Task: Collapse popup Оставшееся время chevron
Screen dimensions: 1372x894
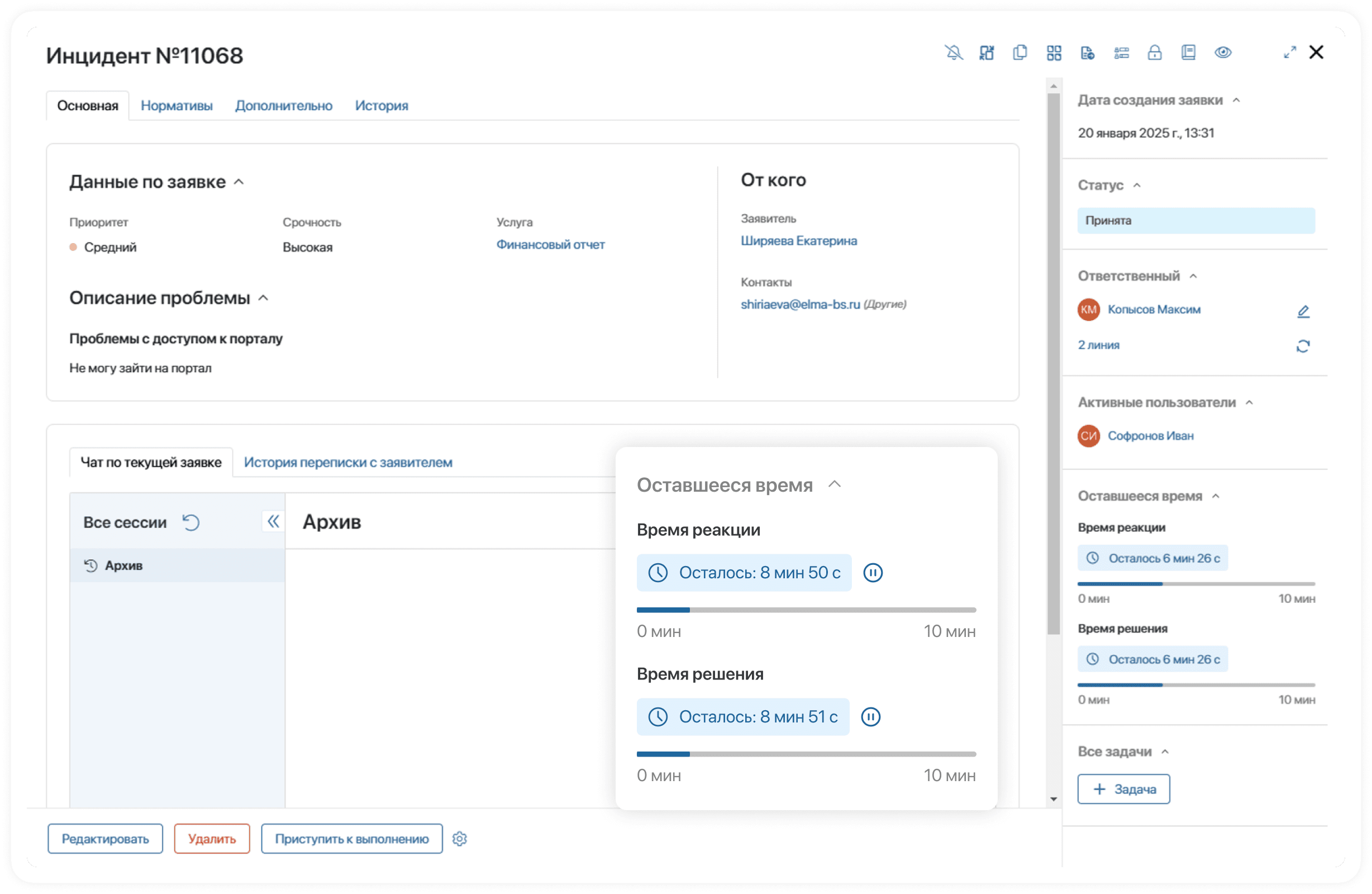Action: click(x=835, y=485)
